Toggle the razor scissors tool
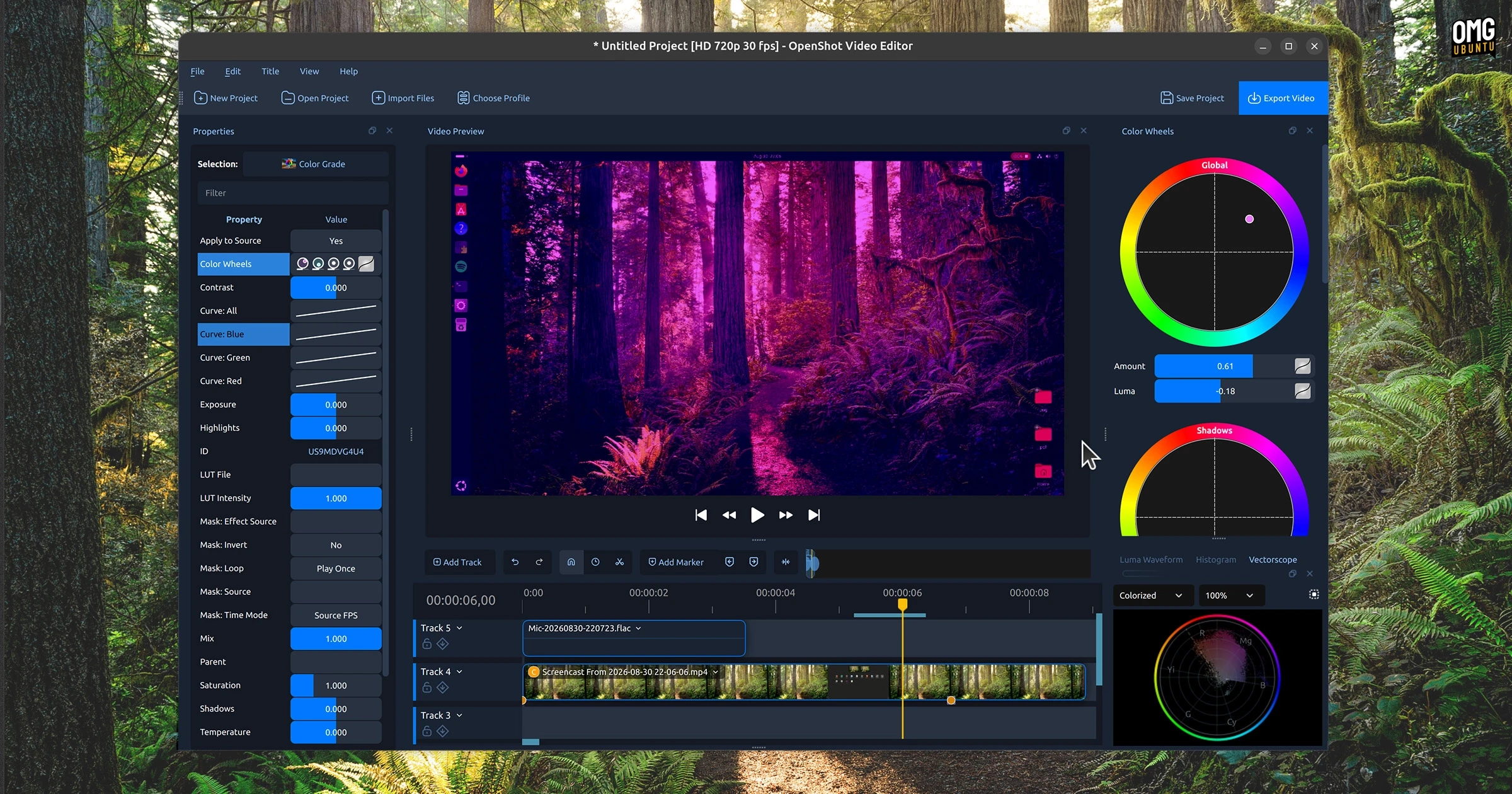 (x=620, y=561)
